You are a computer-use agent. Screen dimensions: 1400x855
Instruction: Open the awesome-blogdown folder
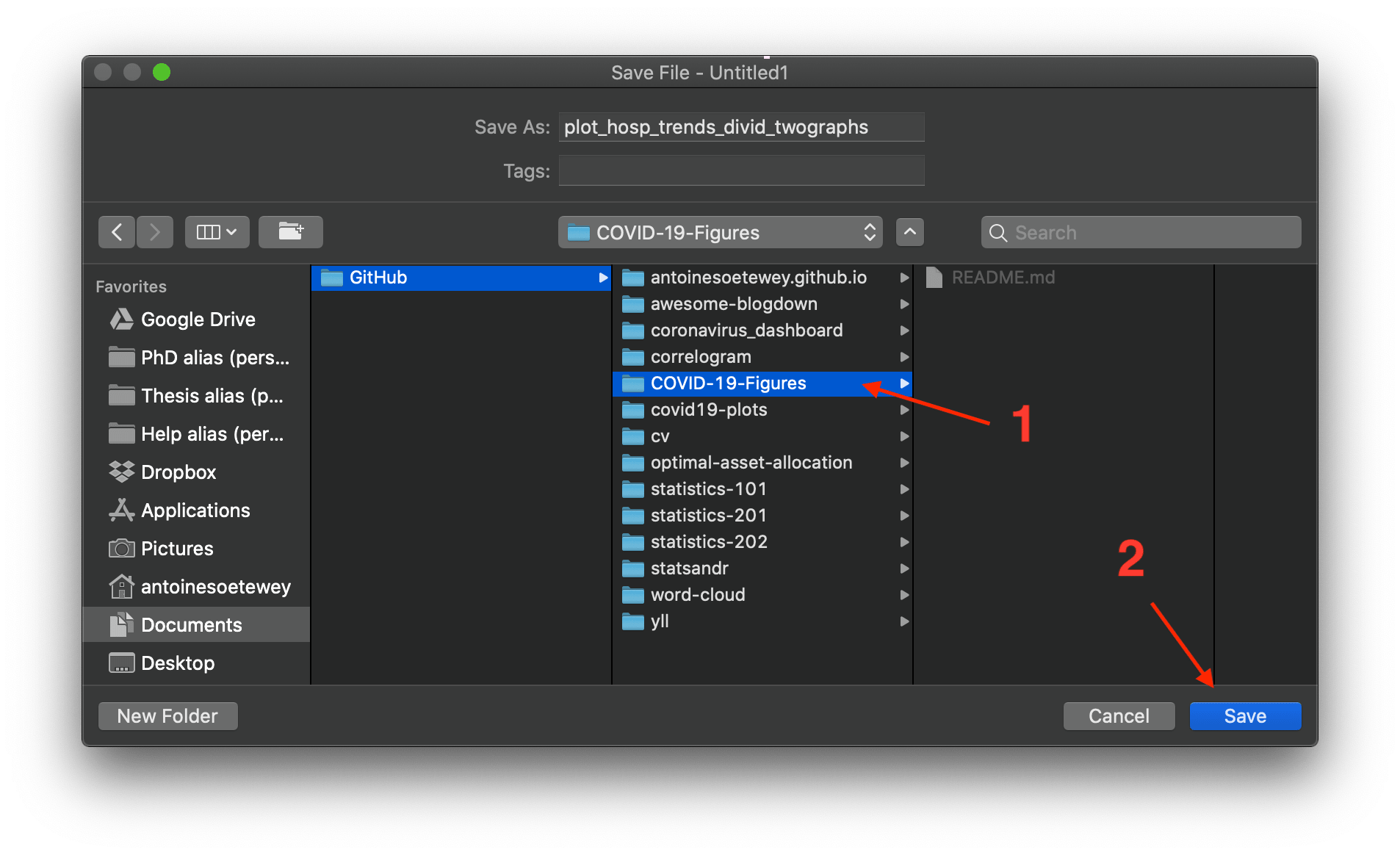tap(762, 304)
